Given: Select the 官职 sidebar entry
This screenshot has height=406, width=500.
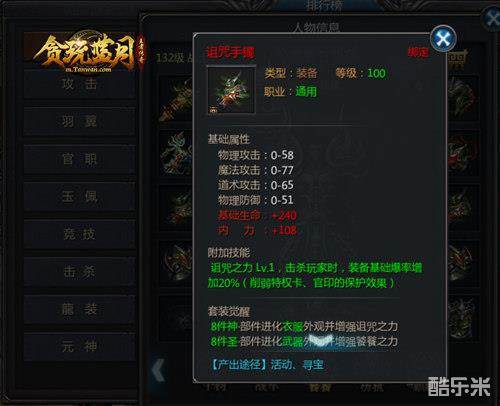Looking at the screenshot, I should (x=79, y=159).
